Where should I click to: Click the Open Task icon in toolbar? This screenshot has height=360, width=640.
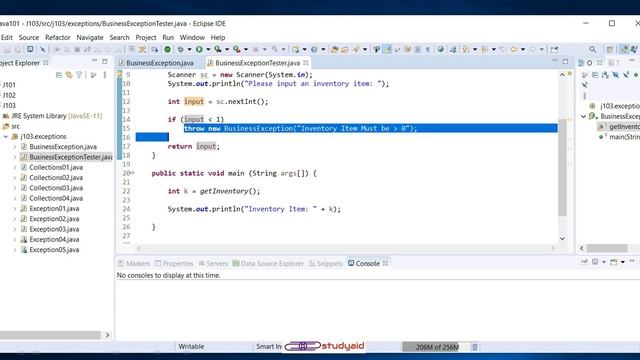344,50
